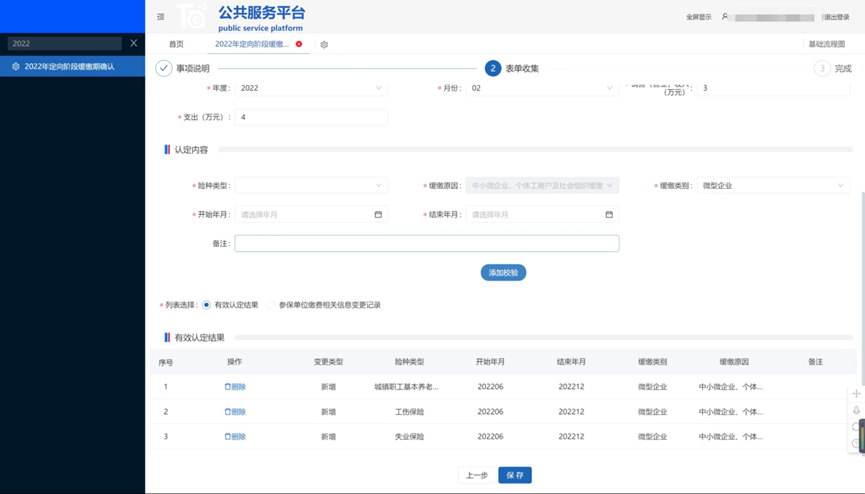Switch to the 首页 tab
865x494 pixels.
pos(176,45)
